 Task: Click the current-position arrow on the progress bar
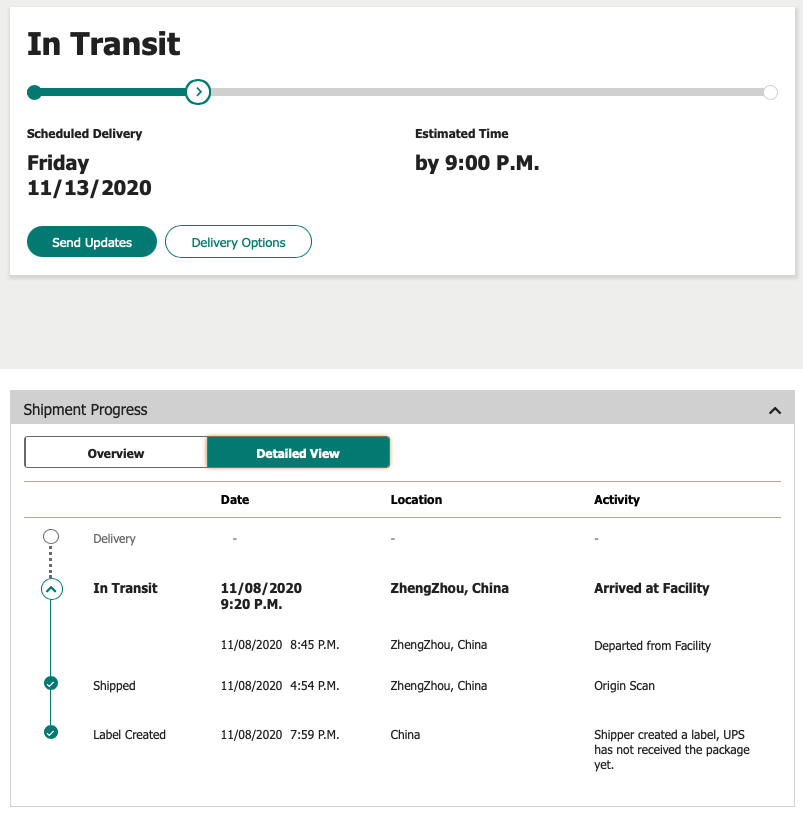click(x=198, y=93)
